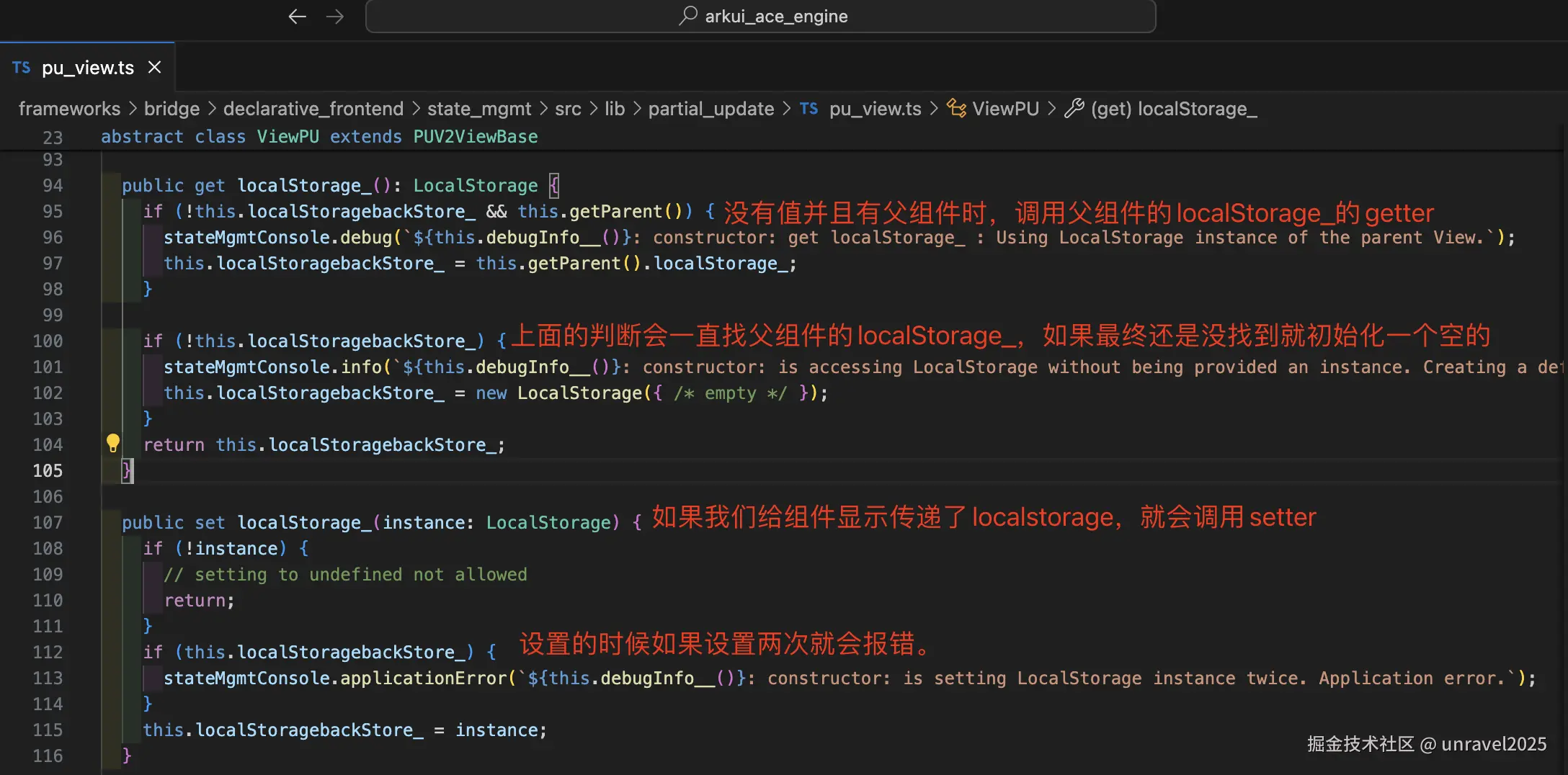
Task: Click the arkui_ace_engine command center search box
Action: [x=760, y=17]
